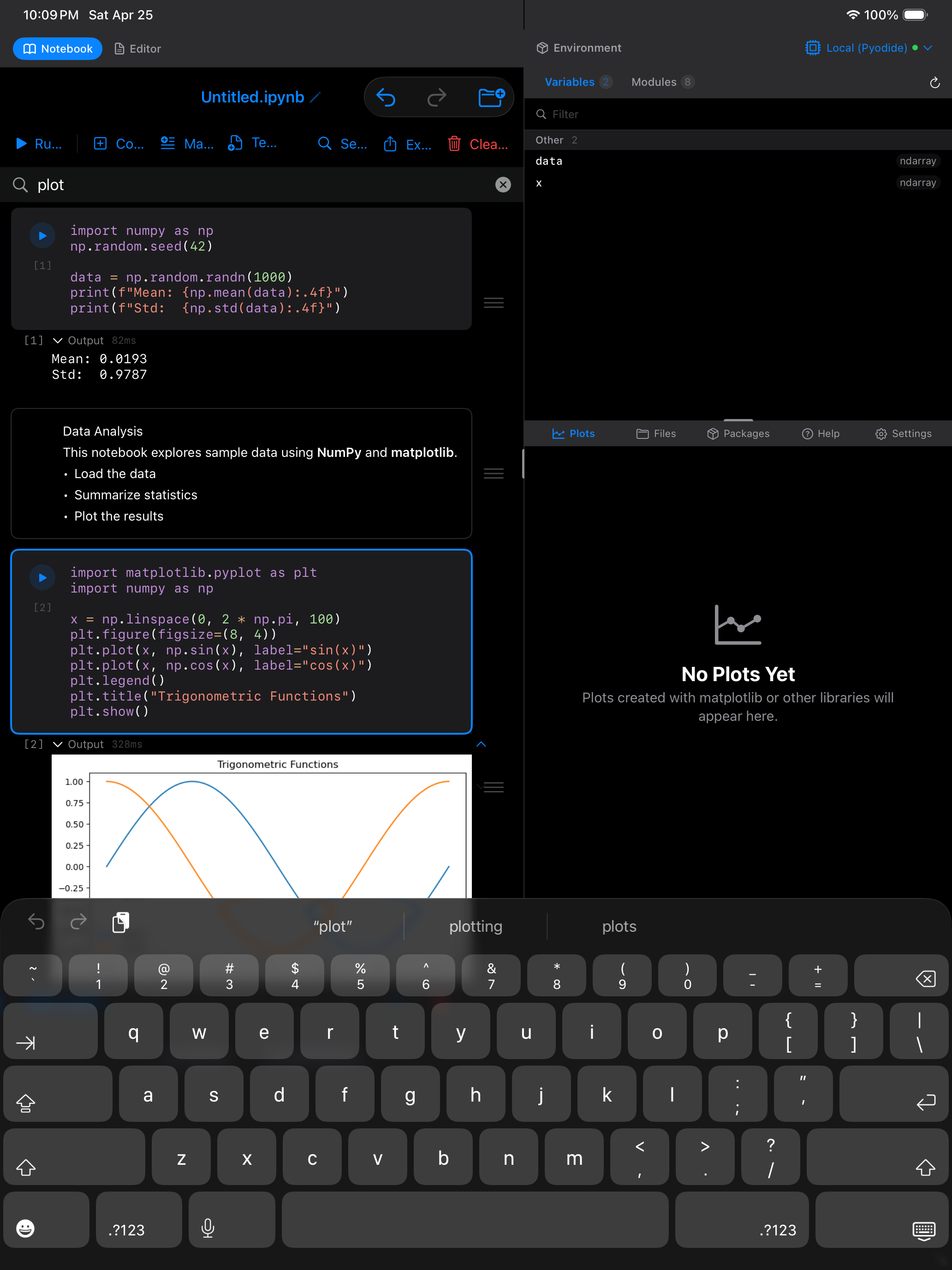This screenshot has width=952, height=1270.
Task: Inspect the x ndarray variable
Action: [x=738, y=183]
